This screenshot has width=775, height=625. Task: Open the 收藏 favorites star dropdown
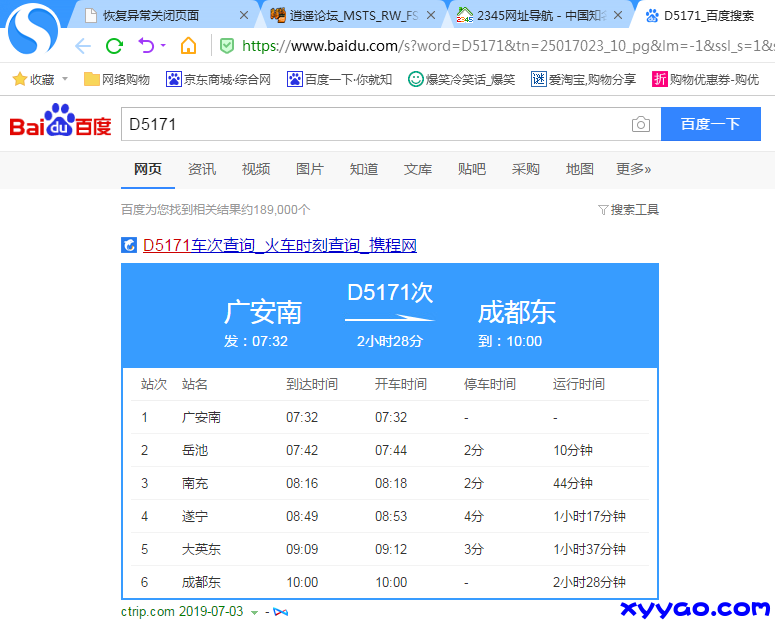pos(41,79)
